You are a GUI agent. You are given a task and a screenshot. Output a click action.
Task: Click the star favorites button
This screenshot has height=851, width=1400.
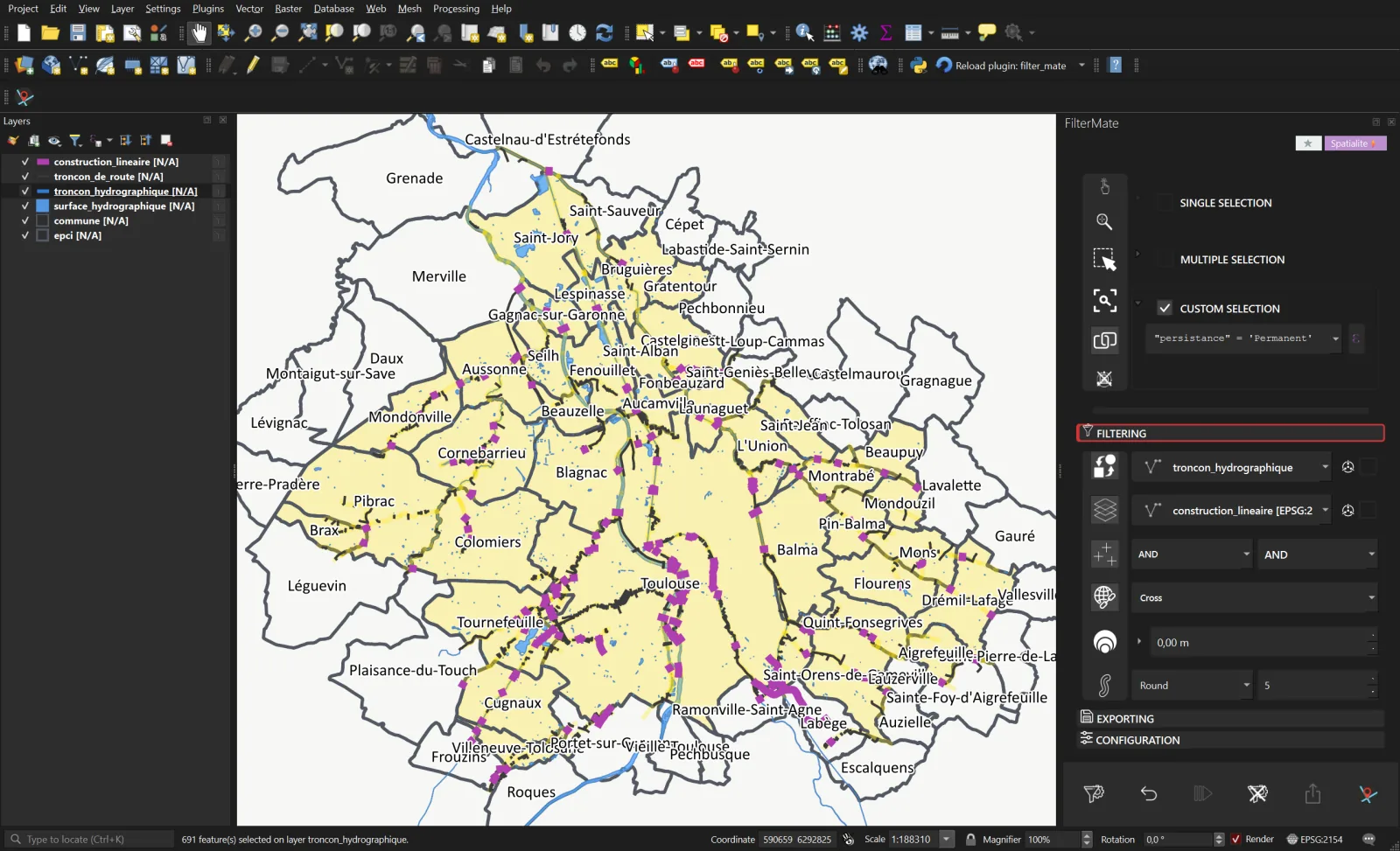click(1308, 143)
